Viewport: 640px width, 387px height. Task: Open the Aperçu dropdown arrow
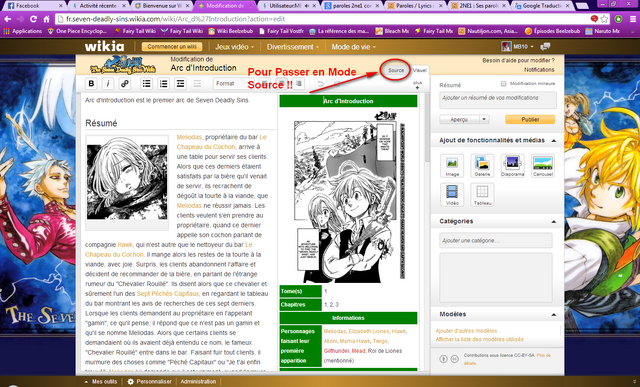coord(484,120)
